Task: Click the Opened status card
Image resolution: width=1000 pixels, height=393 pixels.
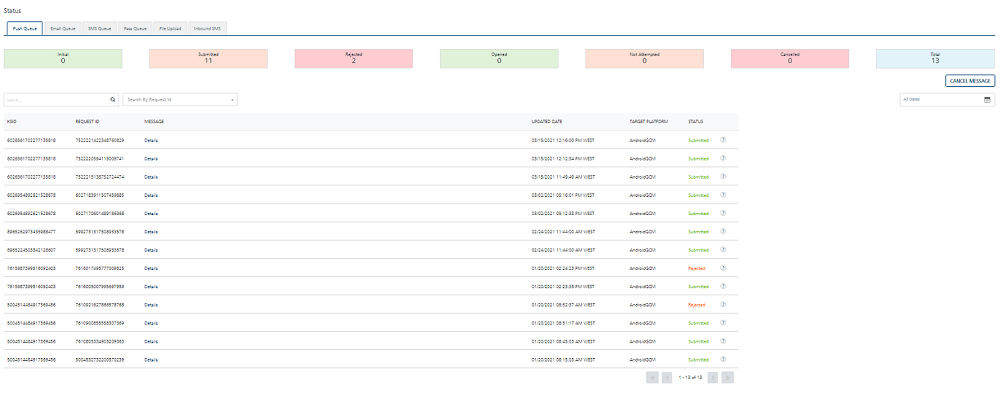Action: click(x=499, y=58)
